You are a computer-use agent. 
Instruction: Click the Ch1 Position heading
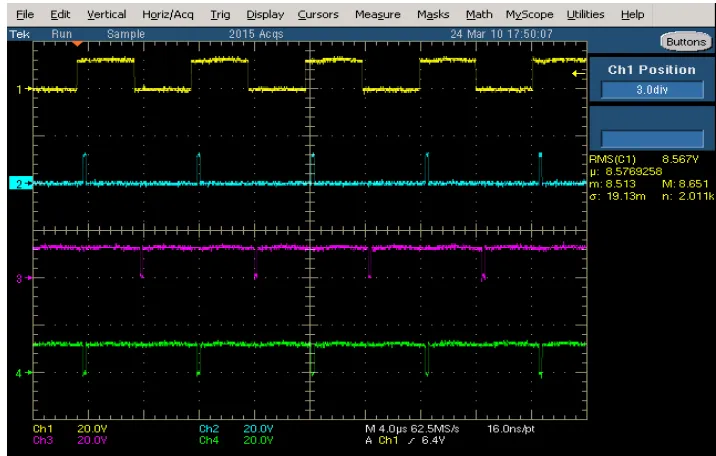click(x=652, y=69)
